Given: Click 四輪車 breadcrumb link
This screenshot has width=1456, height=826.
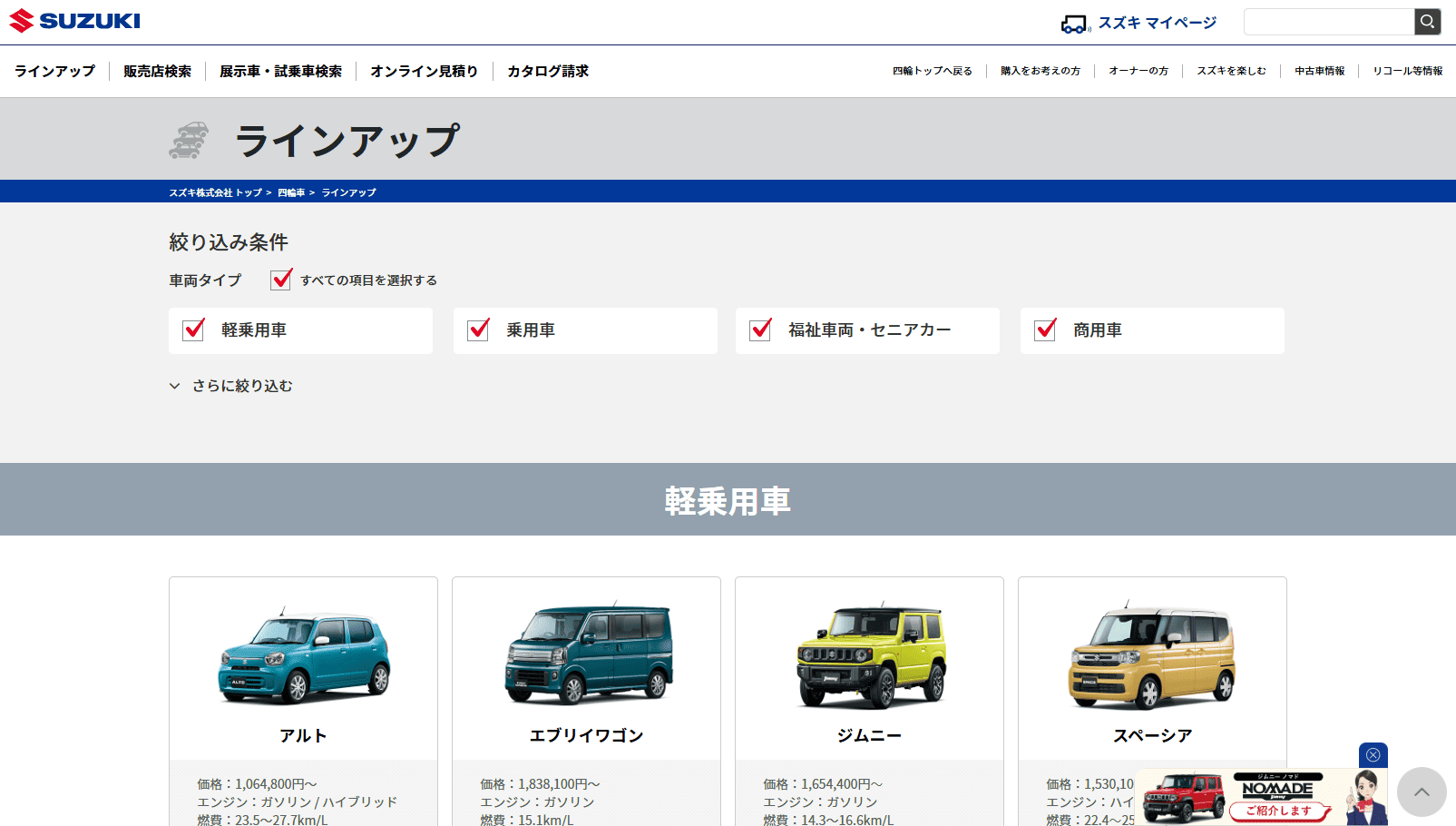Looking at the screenshot, I should [291, 192].
